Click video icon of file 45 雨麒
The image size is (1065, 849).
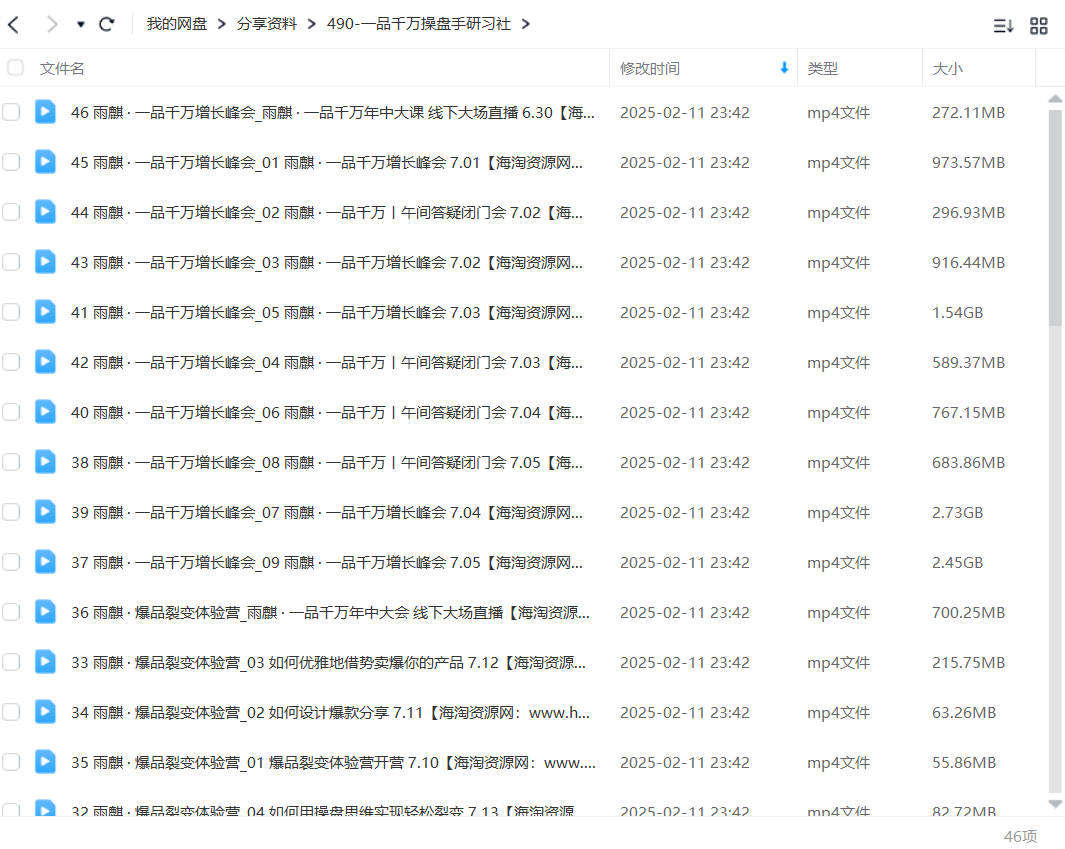tap(46, 162)
